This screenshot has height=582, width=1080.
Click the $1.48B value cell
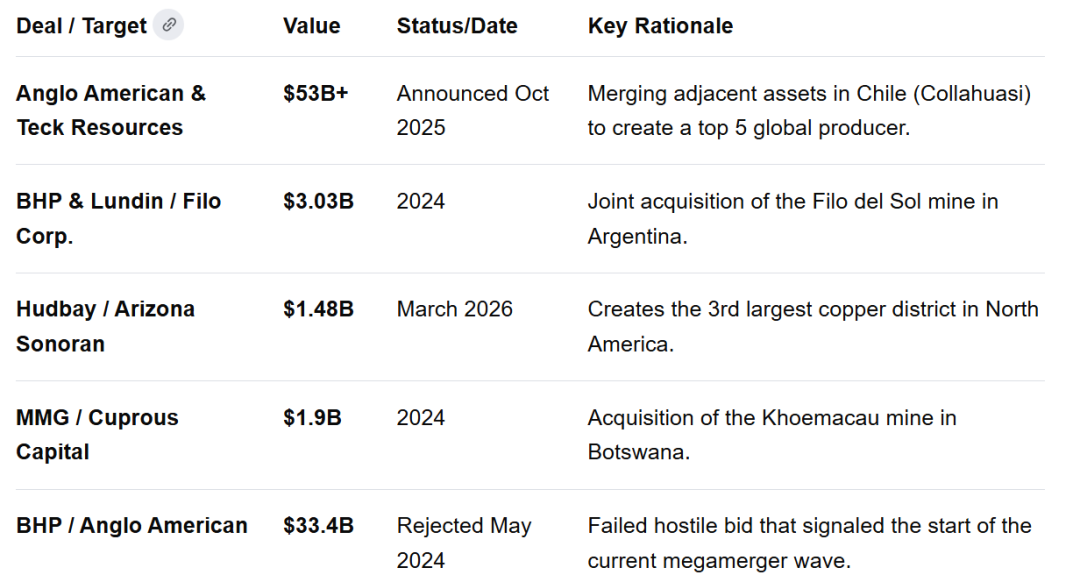(318, 310)
